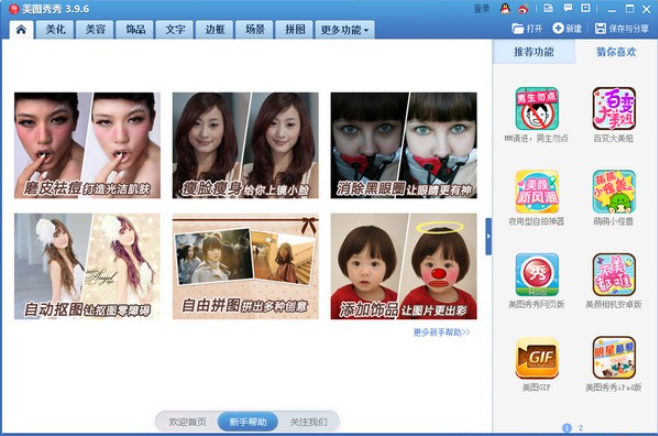Expand the 更多功能 dropdown
The width and height of the screenshot is (658, 436).
345,29
